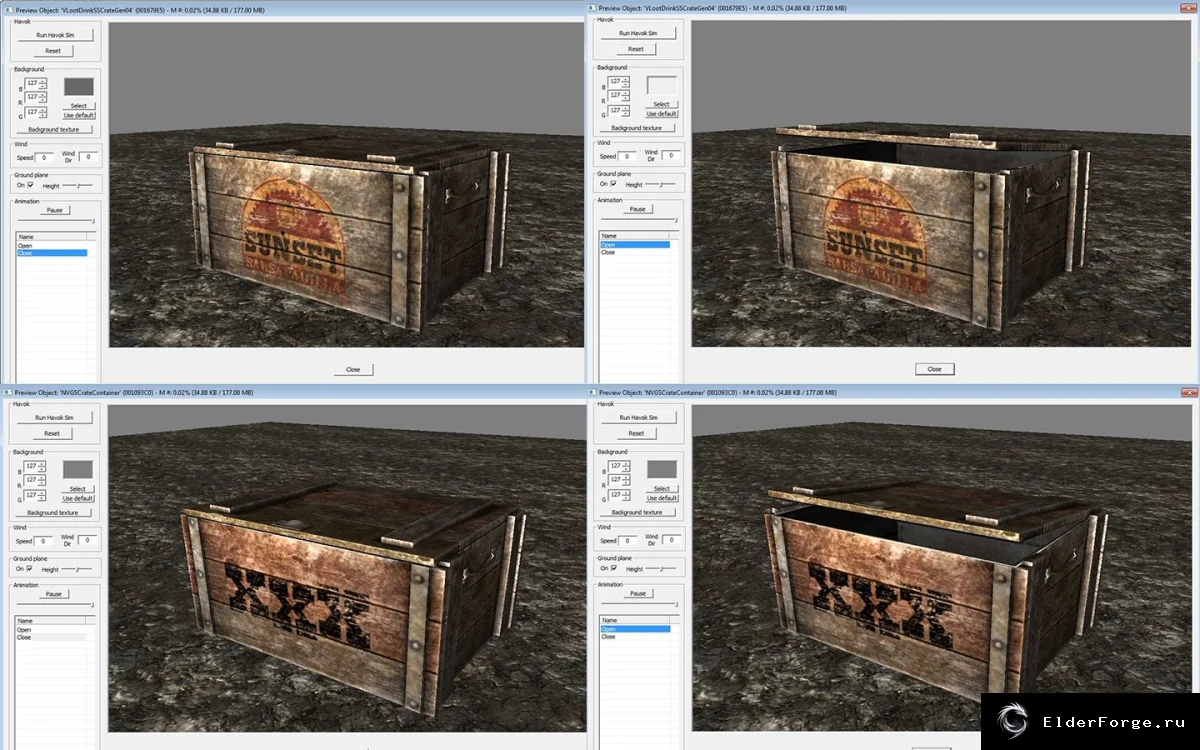Viewport: 1200px width, 750px height.
Task: Focus G value field in open Sunset crate window
Action: [x=615, y=109]
